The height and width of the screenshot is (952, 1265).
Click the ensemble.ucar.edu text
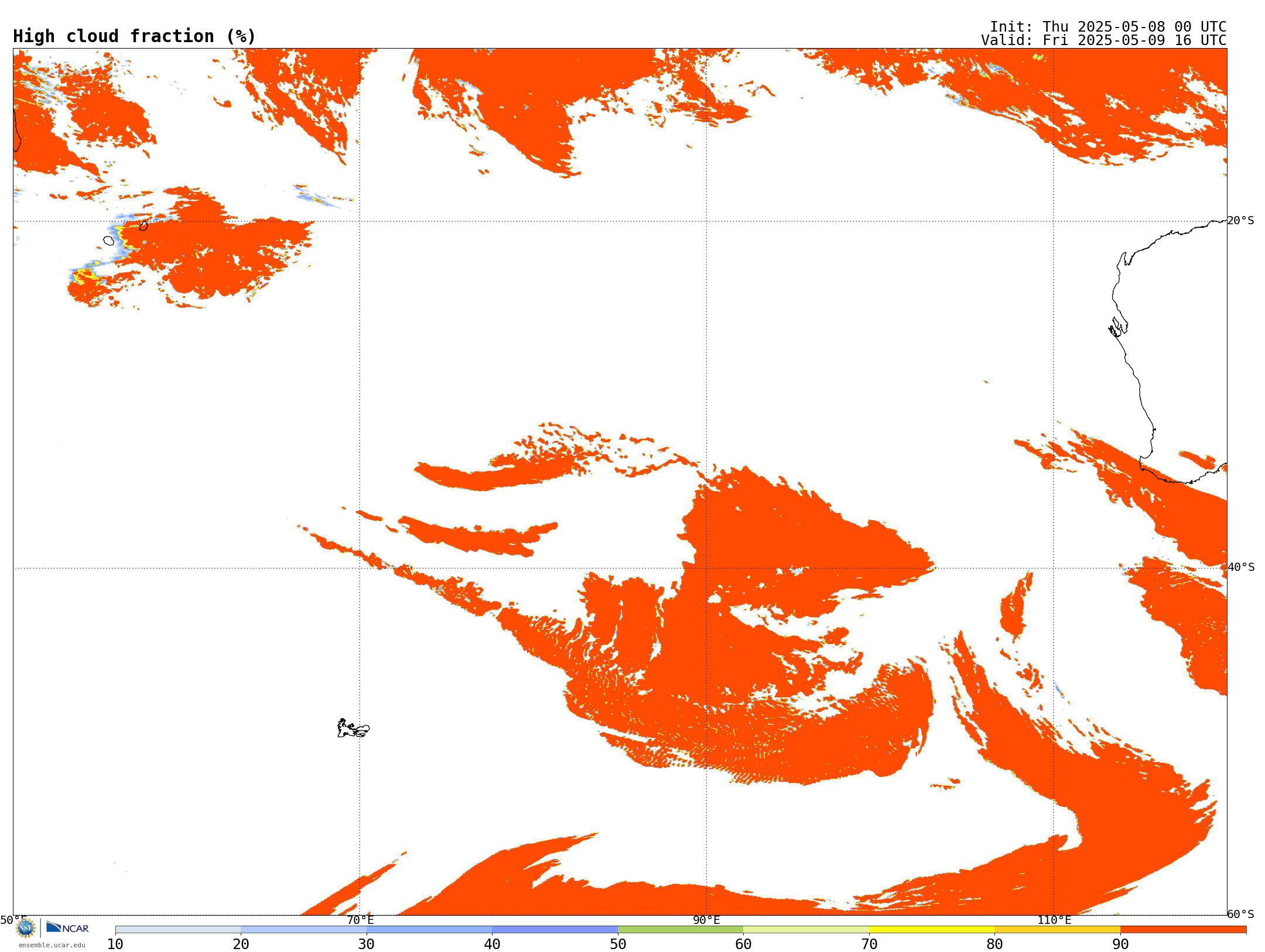click(x=52, y=945)
